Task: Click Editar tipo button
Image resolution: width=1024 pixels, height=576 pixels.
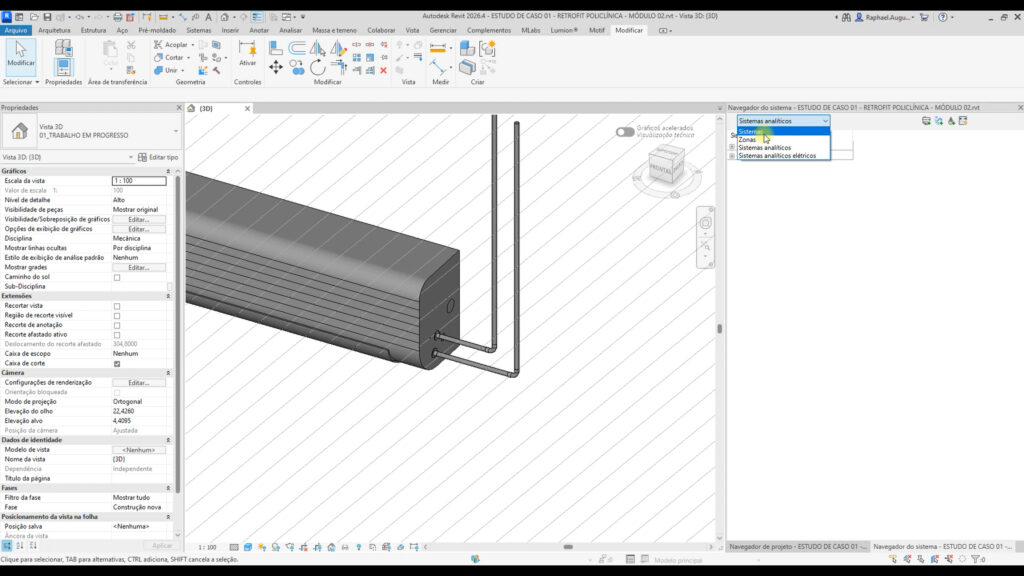Action: coord(158,157)
